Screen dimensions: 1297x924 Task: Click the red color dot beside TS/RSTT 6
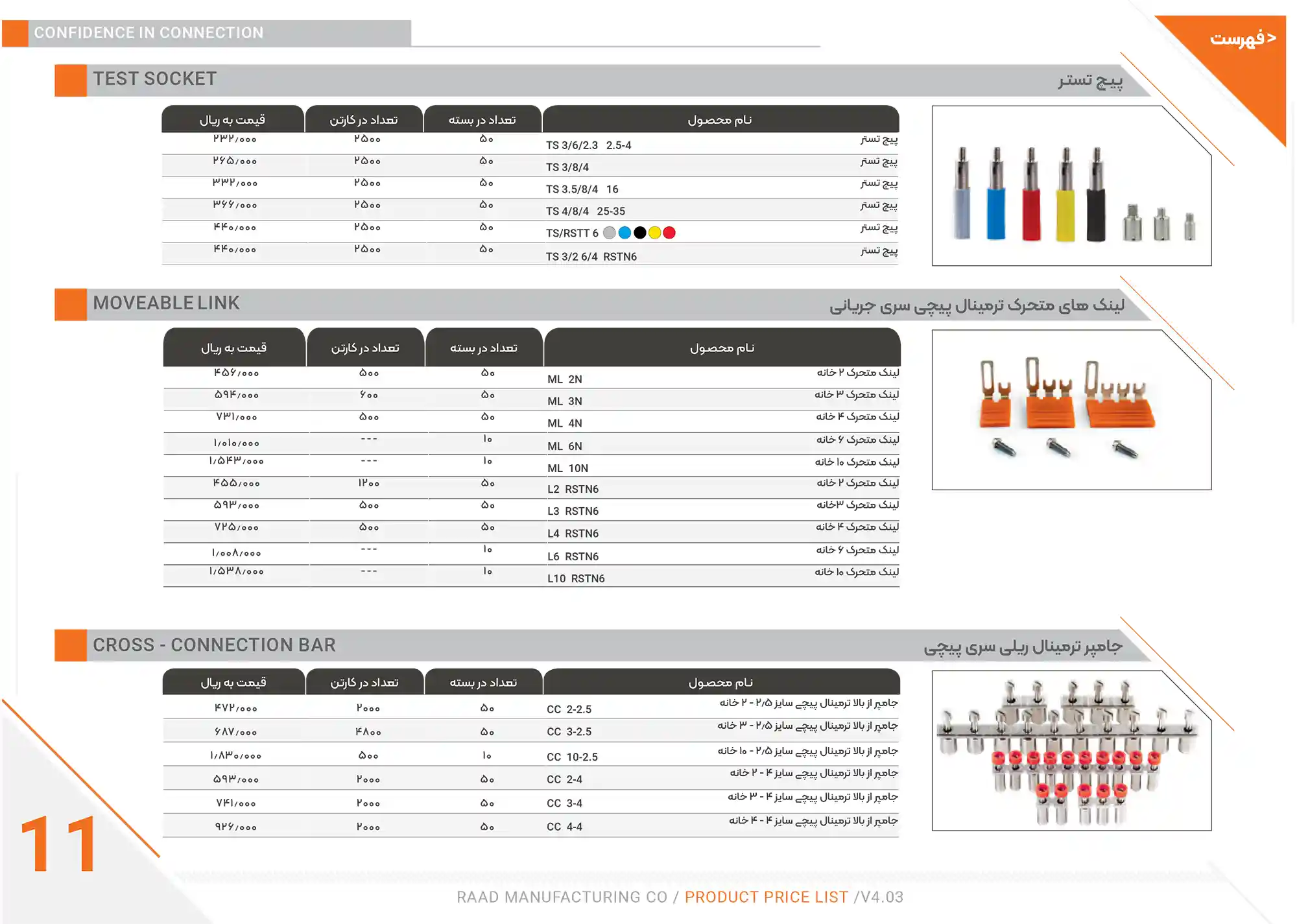(x=669, y=233)
